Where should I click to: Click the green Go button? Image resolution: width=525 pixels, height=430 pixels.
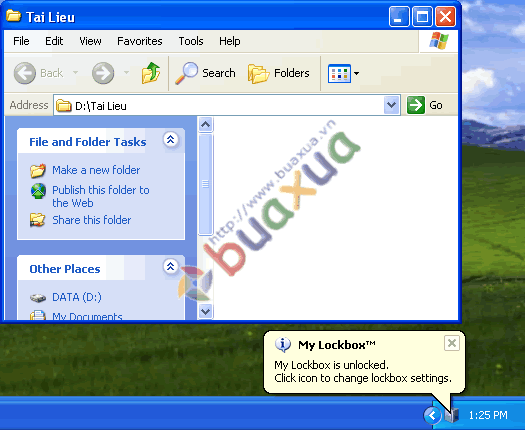click(x=425, y=105)
